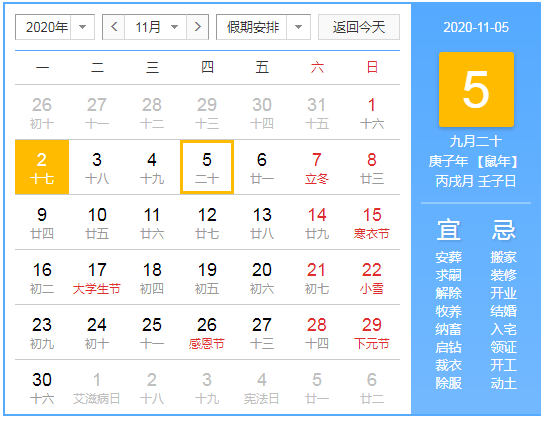Select date 5 with orange border
Image resolution: width=545 pixels, height=422 pixels.
pyautogui.click(x=207, y=167)
